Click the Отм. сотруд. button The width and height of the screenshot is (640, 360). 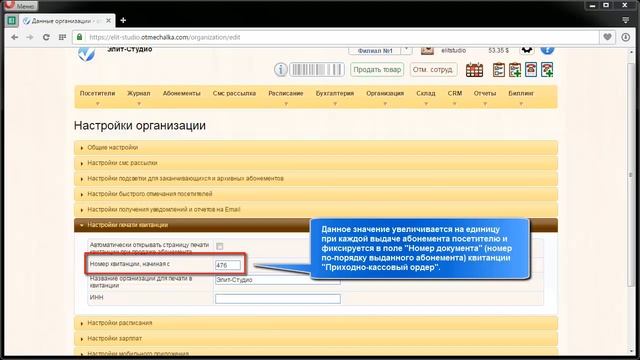pos(433,70)
